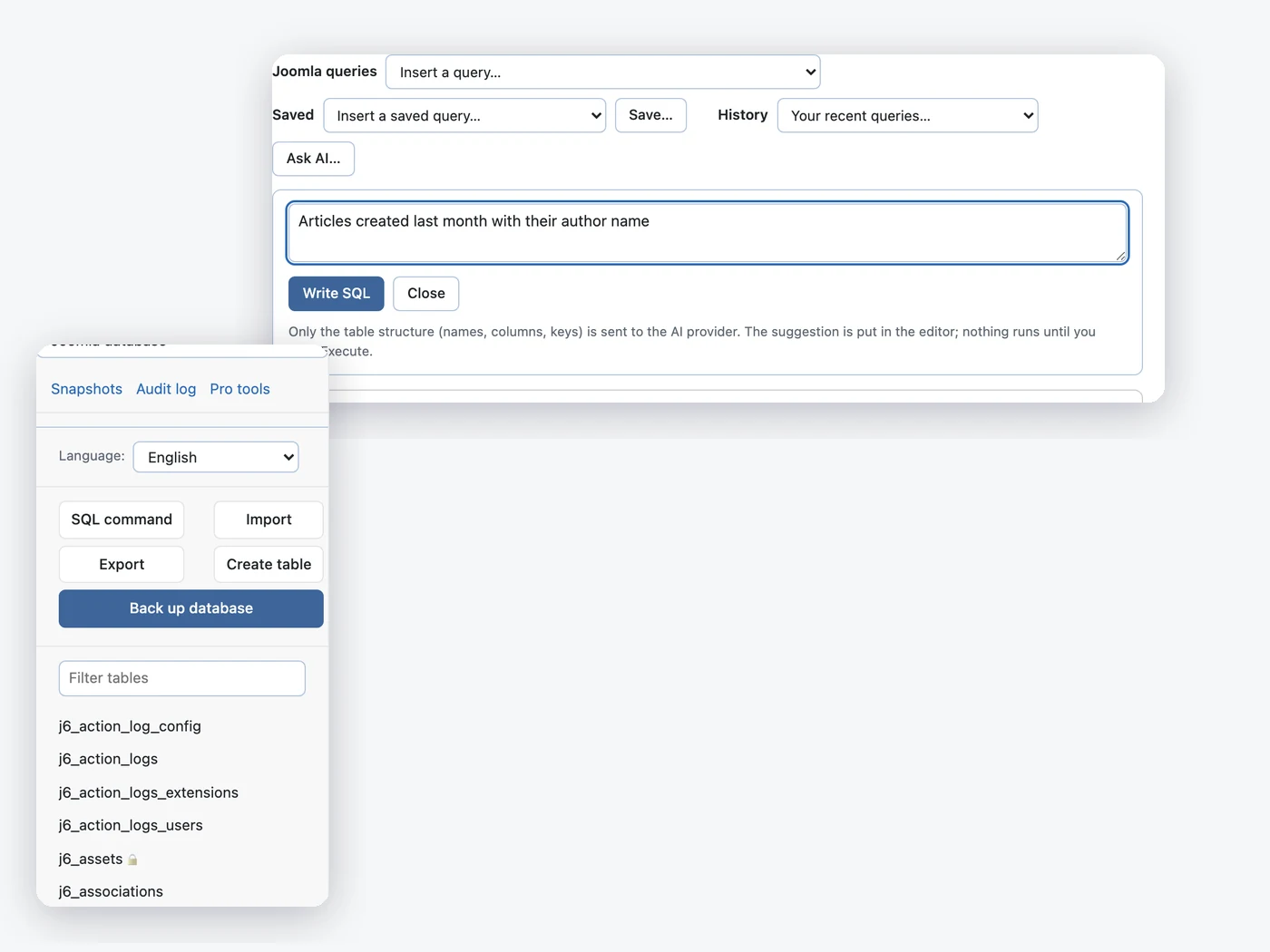Open the j6_associations table
The width and height of the screenshot is (1270, 952).
(x=111, y=891)
